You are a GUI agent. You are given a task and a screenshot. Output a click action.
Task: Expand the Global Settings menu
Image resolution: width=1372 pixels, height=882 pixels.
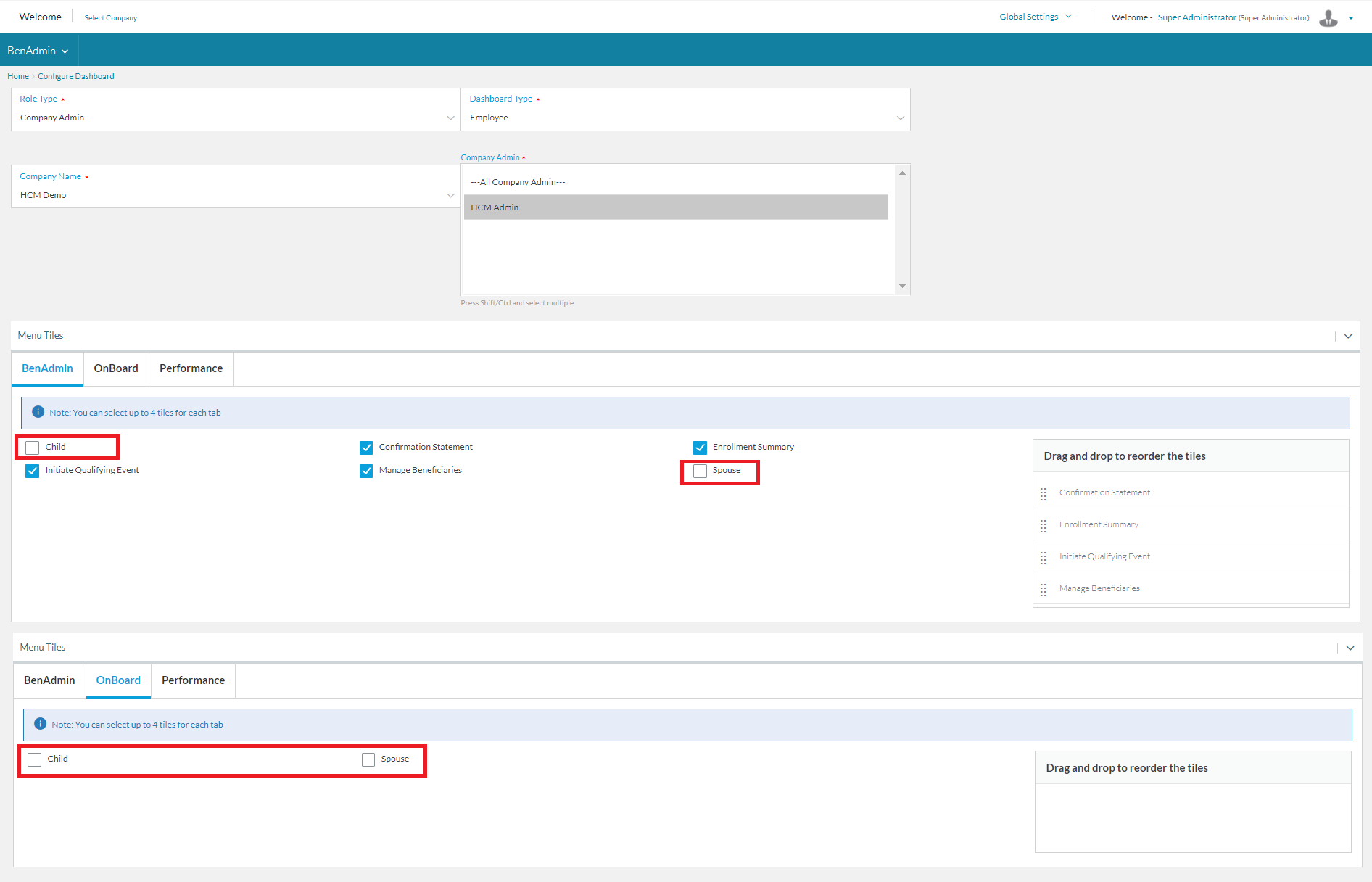[x=1035, y=17]
